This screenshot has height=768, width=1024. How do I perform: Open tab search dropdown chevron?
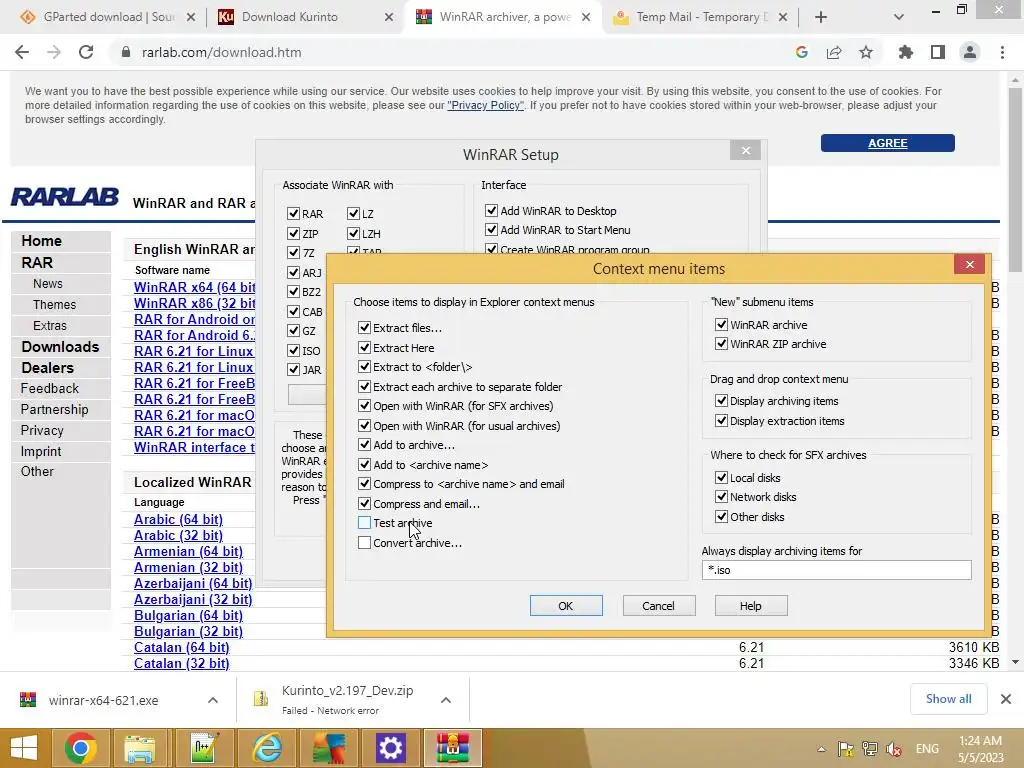(x=899, y=17)
